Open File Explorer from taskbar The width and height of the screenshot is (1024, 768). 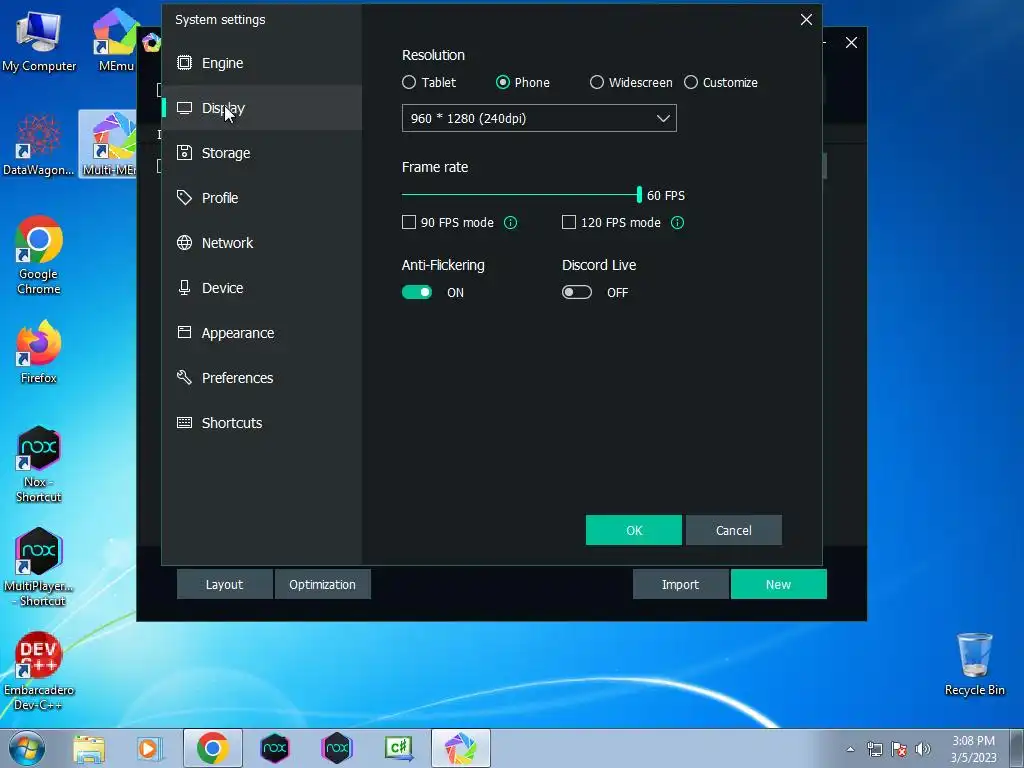[89, 748]
